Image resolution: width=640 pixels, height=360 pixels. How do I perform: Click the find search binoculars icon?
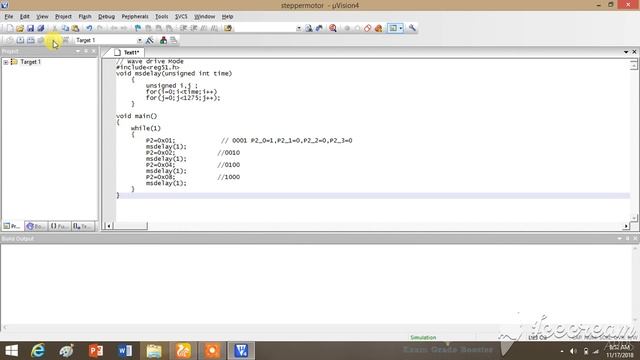[309, 28]
